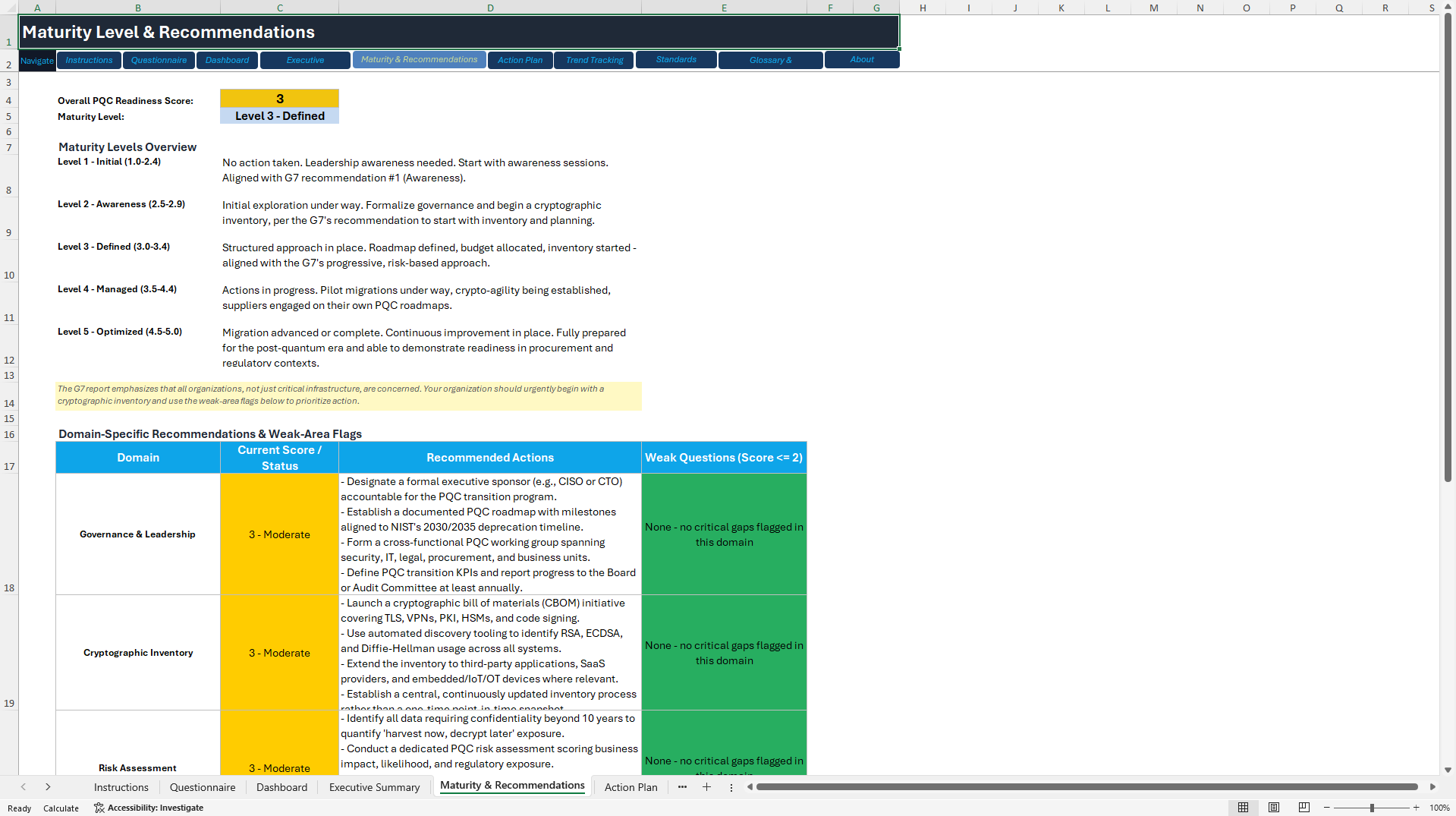1456x816 pixels.
Task: Adjust the zoom slider handle
Action: pyautogui.click(x=1372, y=808)
